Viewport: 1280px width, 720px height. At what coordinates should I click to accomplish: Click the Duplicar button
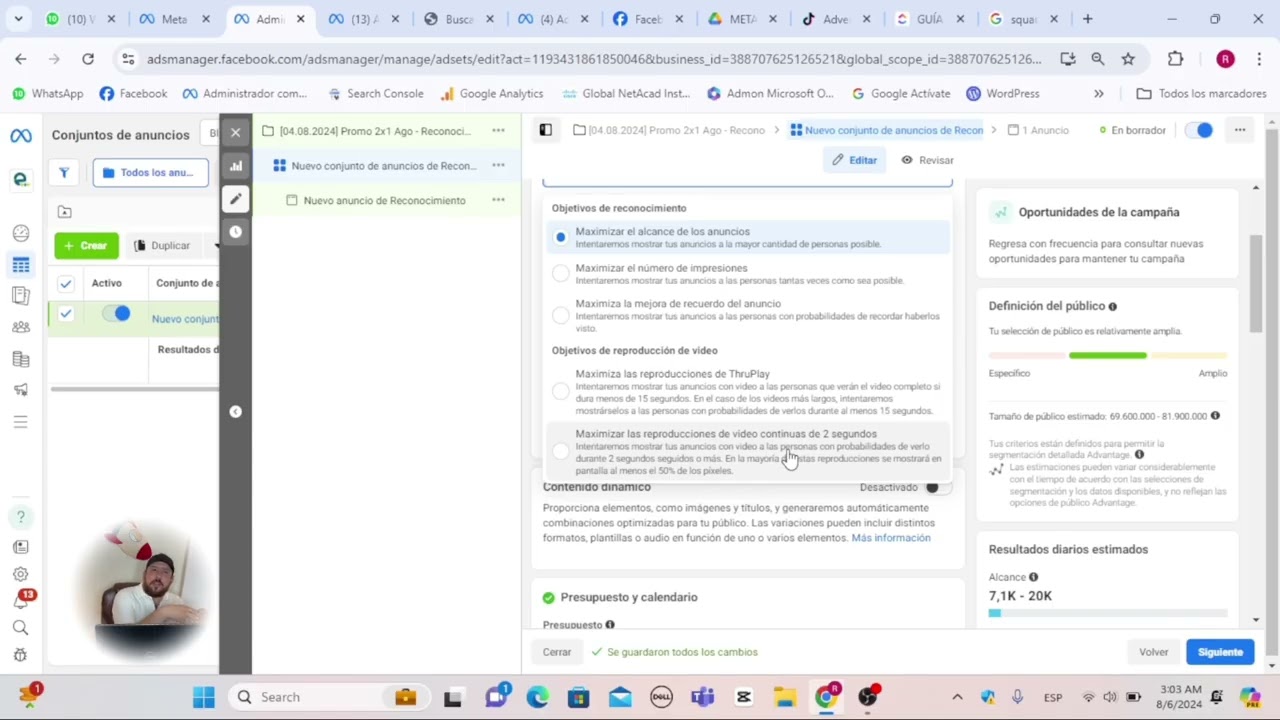(x=163, y=245)
